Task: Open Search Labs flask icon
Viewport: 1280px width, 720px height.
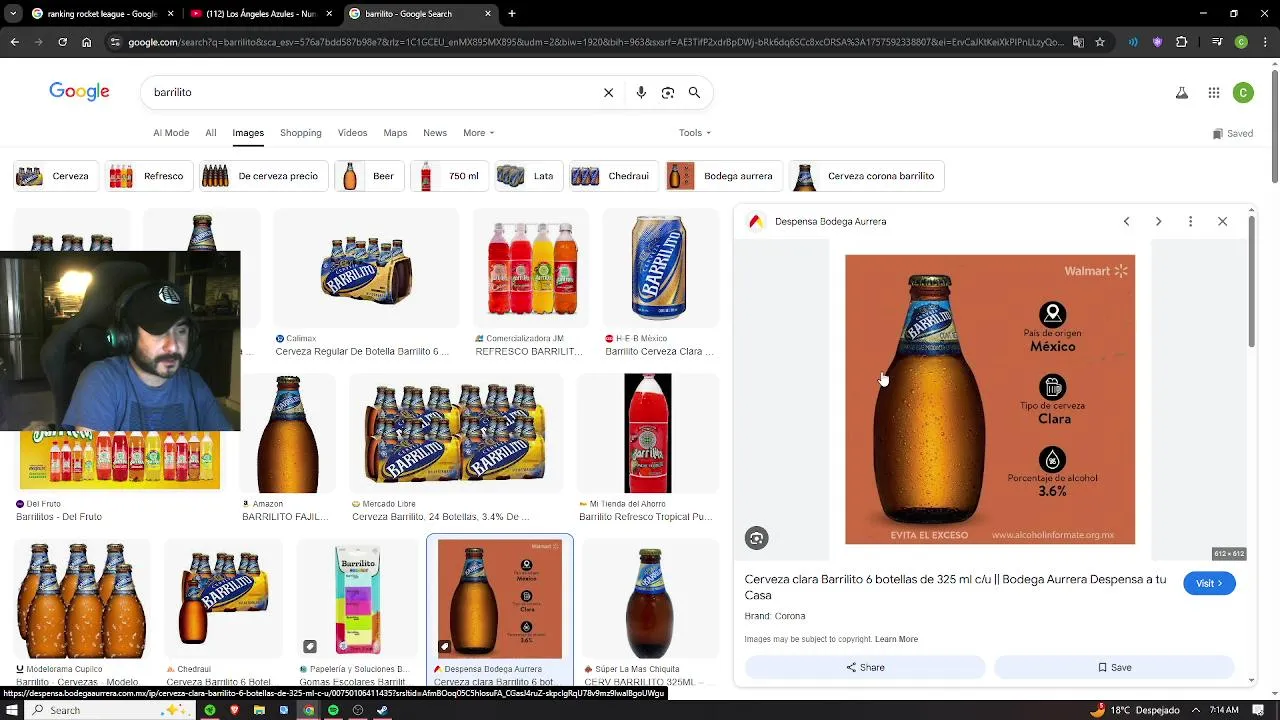Action: pos(1182,93)
